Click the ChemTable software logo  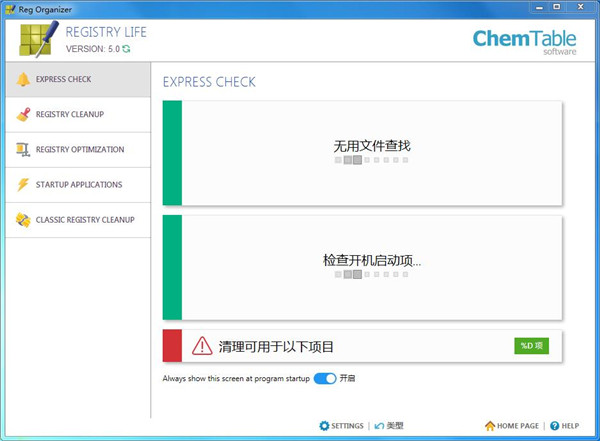pos(525,41)
